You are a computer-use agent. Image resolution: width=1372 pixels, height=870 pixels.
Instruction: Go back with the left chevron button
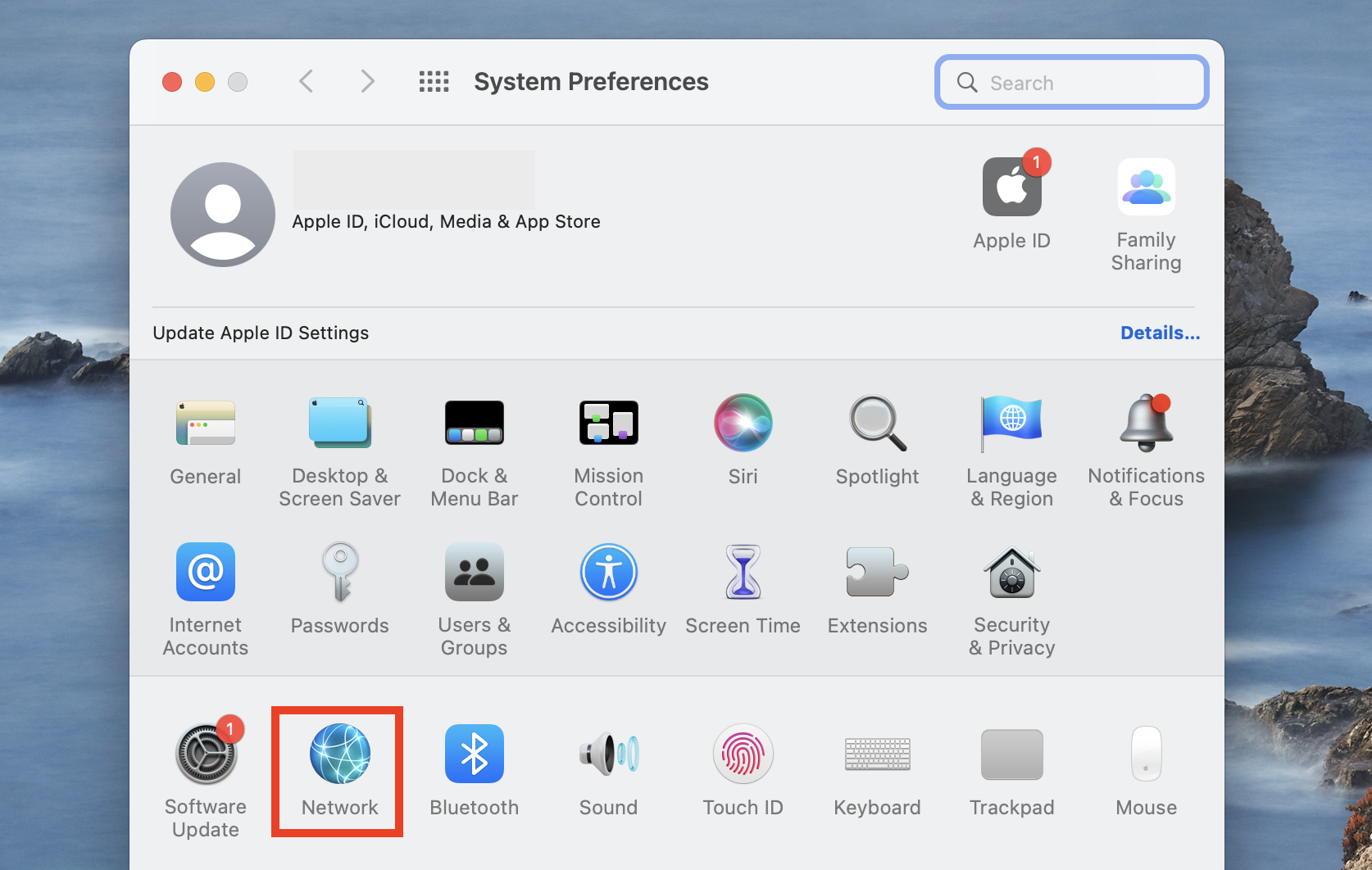point(307,81)
